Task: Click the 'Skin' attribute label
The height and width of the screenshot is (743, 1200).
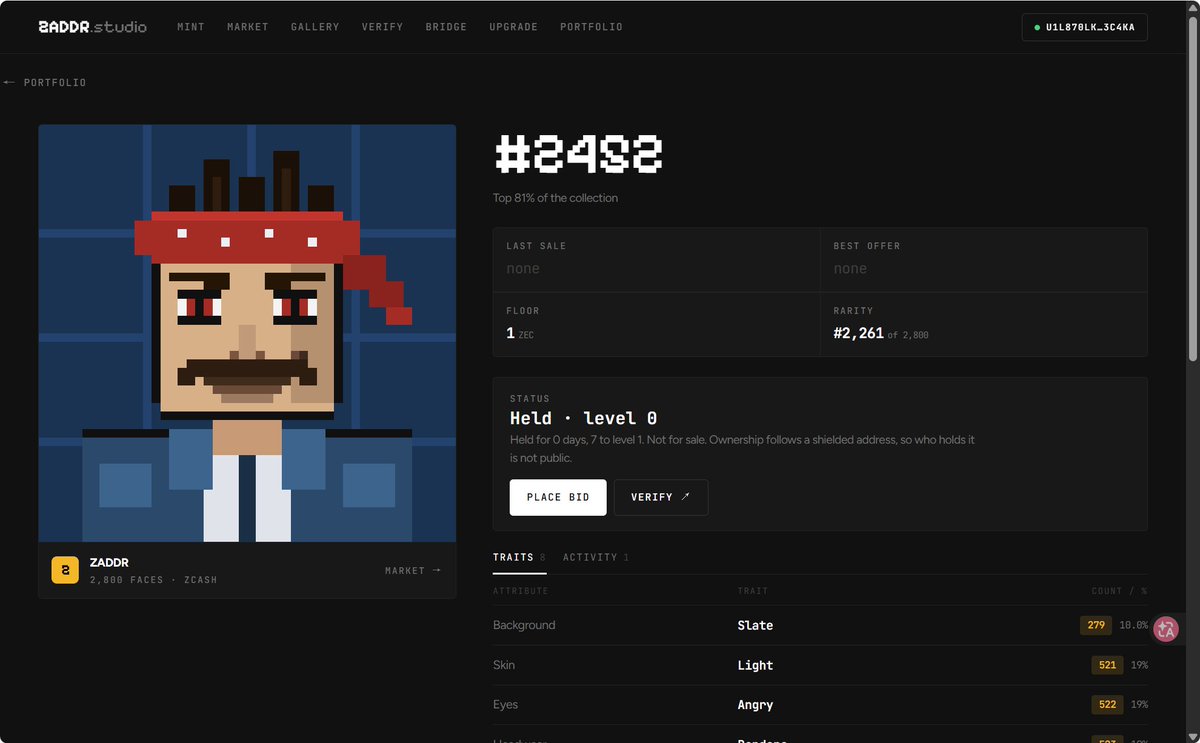Action: (504, 665)
